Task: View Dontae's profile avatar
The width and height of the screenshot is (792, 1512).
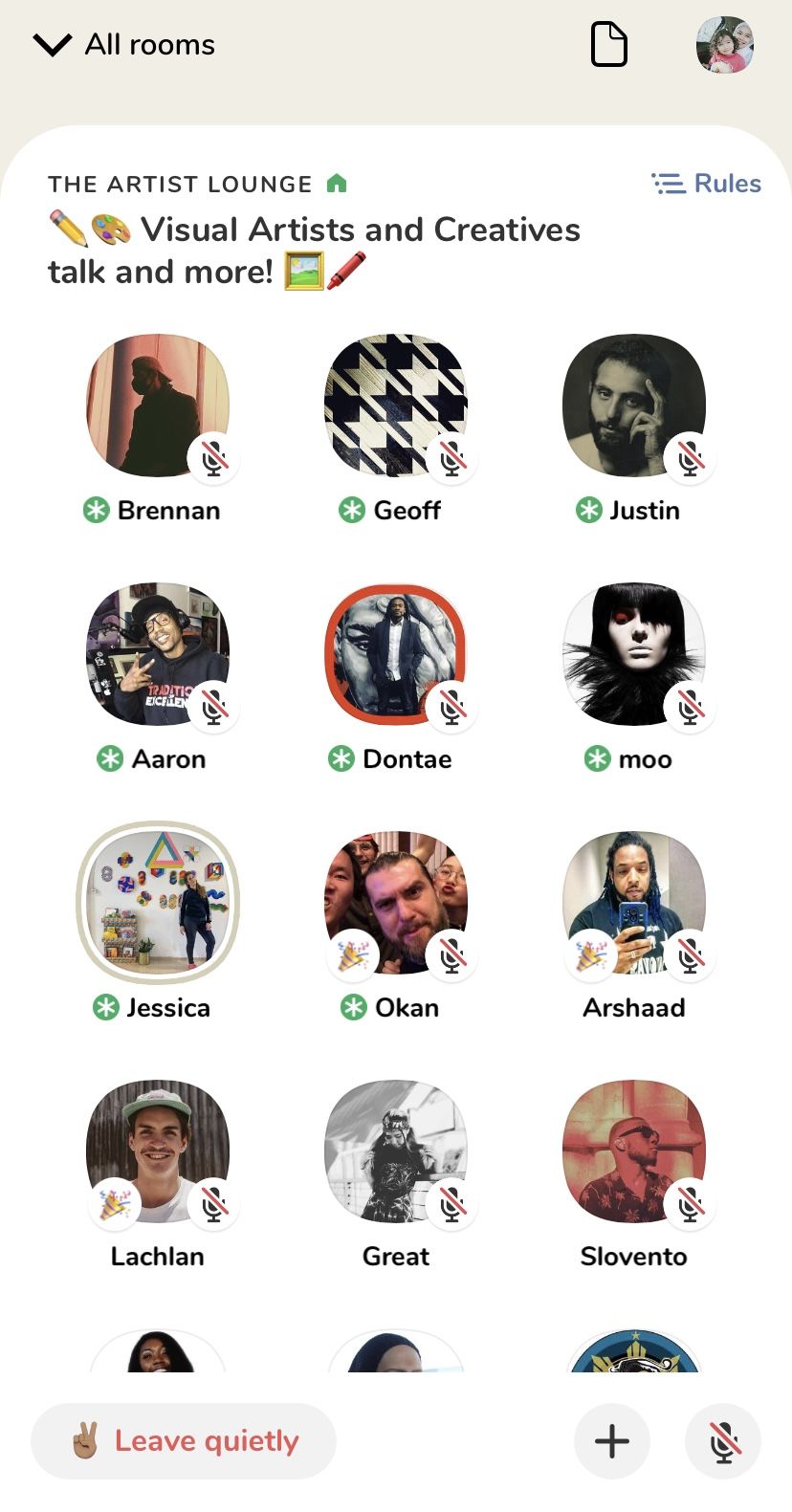Action: tap(396, 654)
